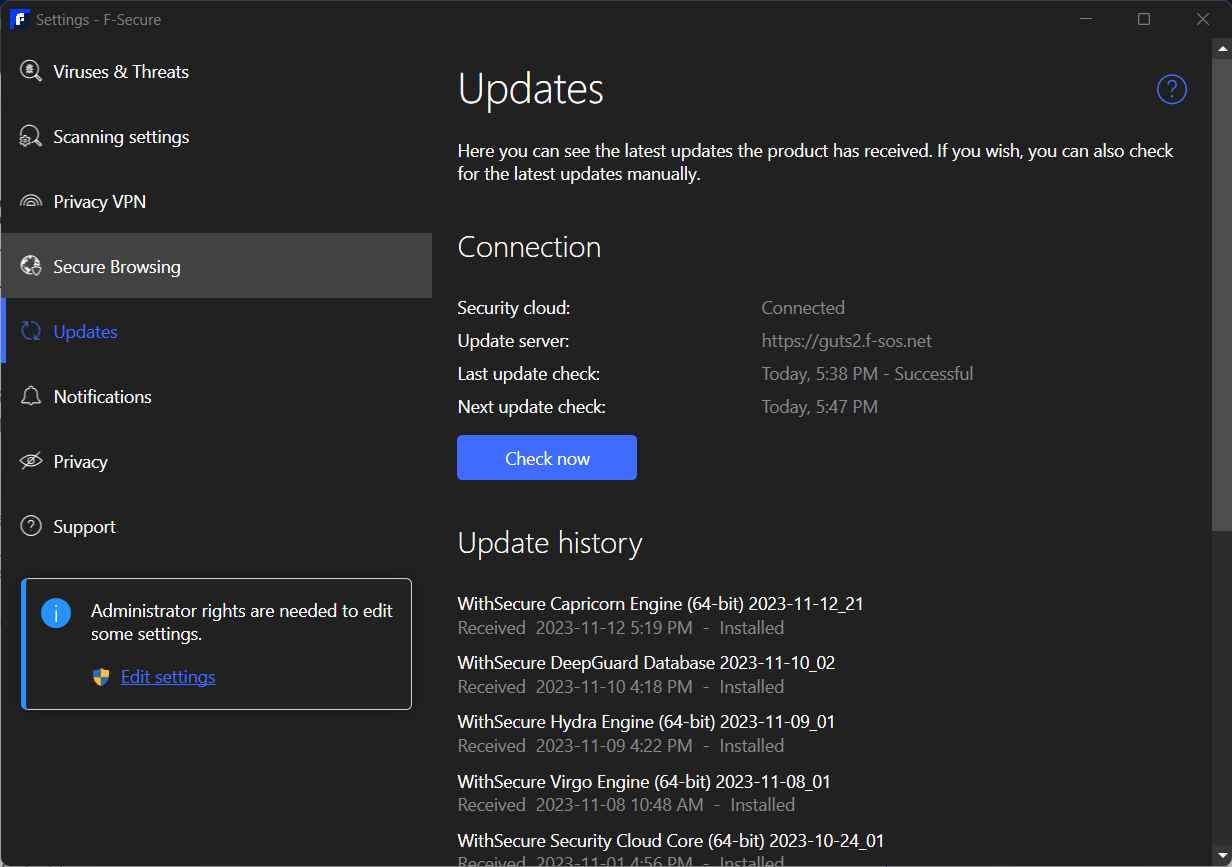
Task: Click 'Administrator rights are needed' message text
Action: tap(242, 622)
